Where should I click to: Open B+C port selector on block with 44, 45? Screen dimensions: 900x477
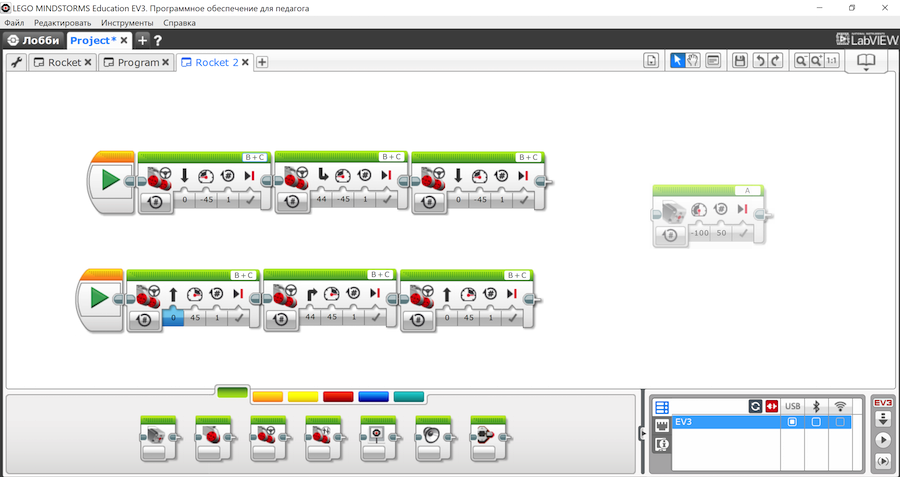380,275
